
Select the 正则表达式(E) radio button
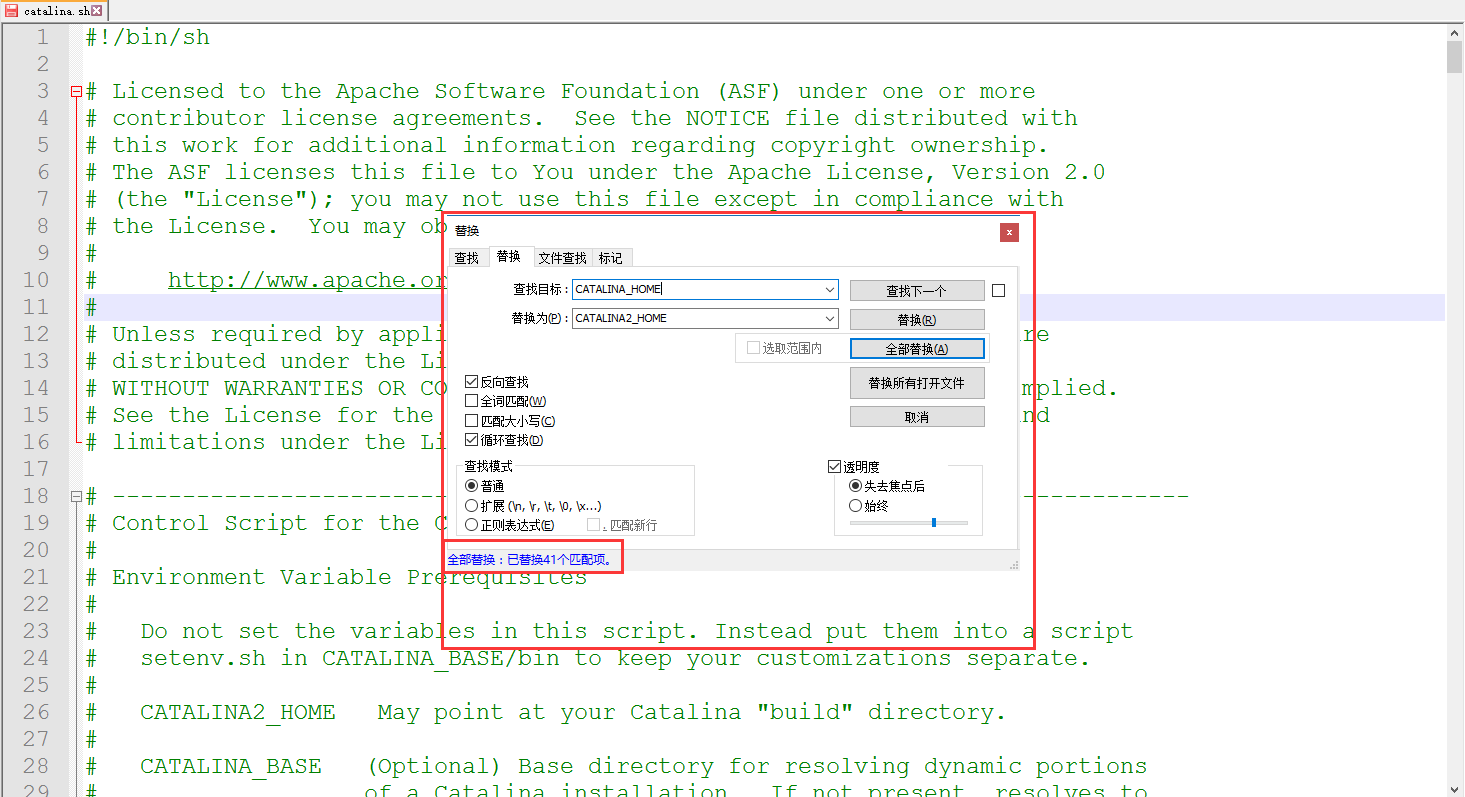(472, 525)
